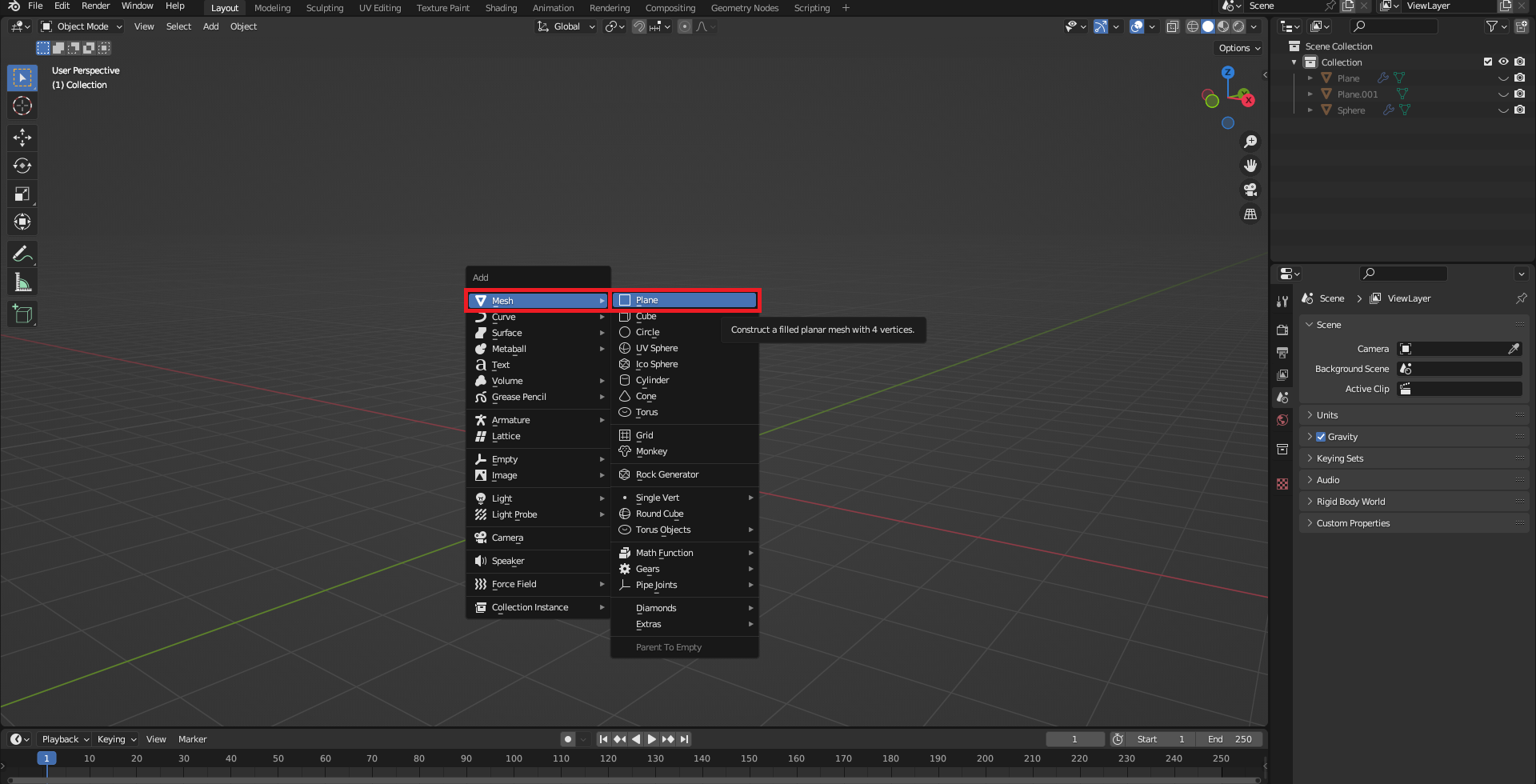This screenshot has width=1536, height=784.
Task: Select the Move tool
Action: tap(22, 138)
